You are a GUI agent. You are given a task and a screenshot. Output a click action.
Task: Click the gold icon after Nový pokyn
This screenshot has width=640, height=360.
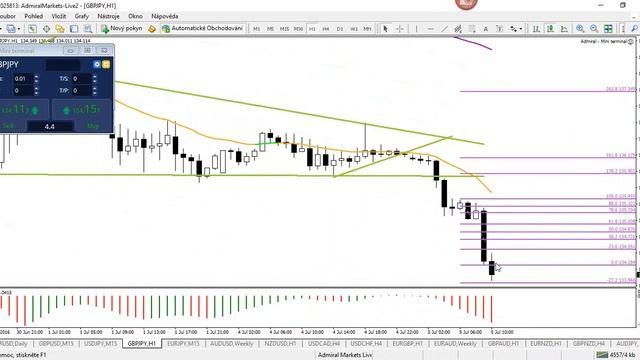pyautogui.click(x=152, y=29)
